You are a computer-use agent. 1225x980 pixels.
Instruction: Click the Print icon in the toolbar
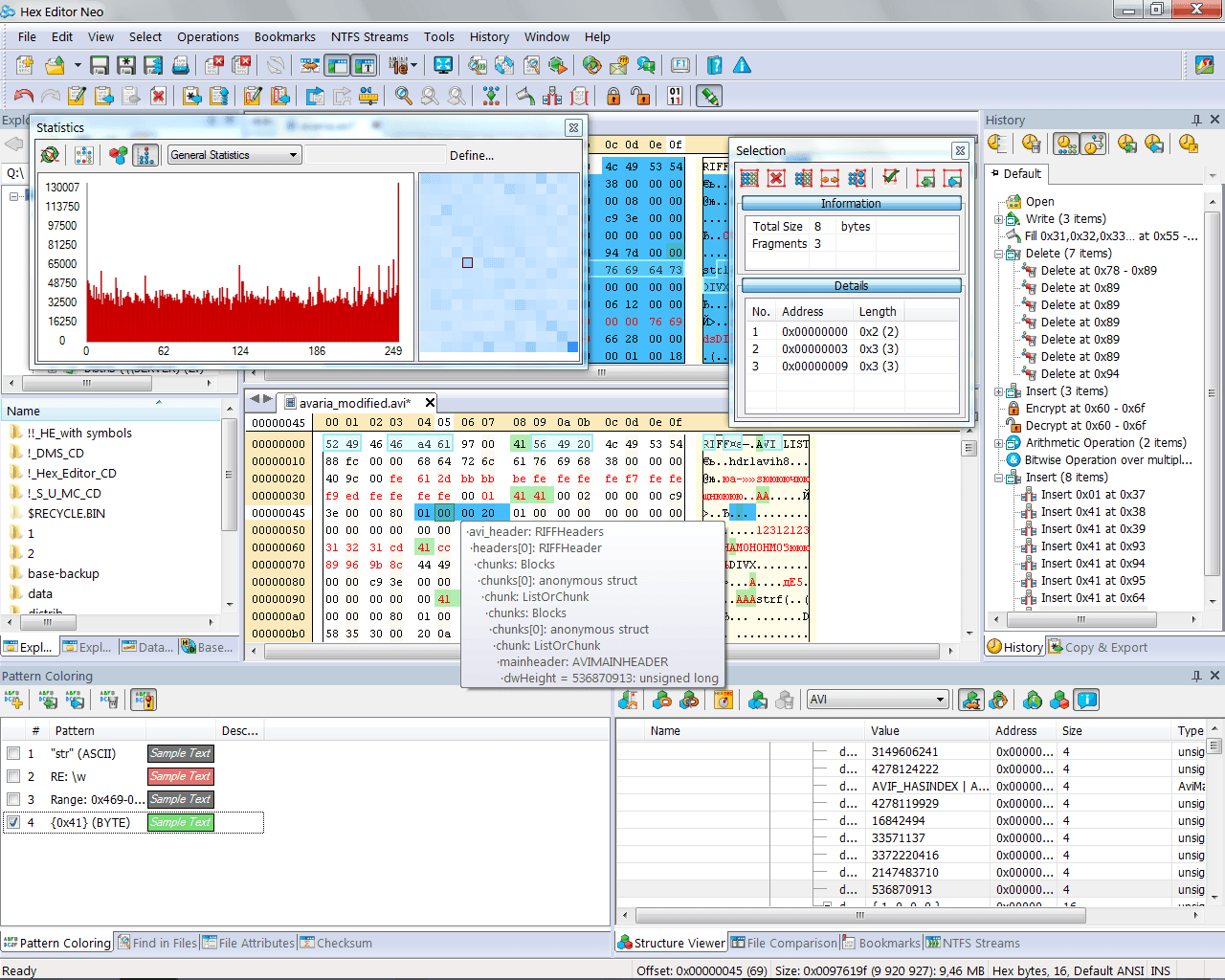point(180,65)
